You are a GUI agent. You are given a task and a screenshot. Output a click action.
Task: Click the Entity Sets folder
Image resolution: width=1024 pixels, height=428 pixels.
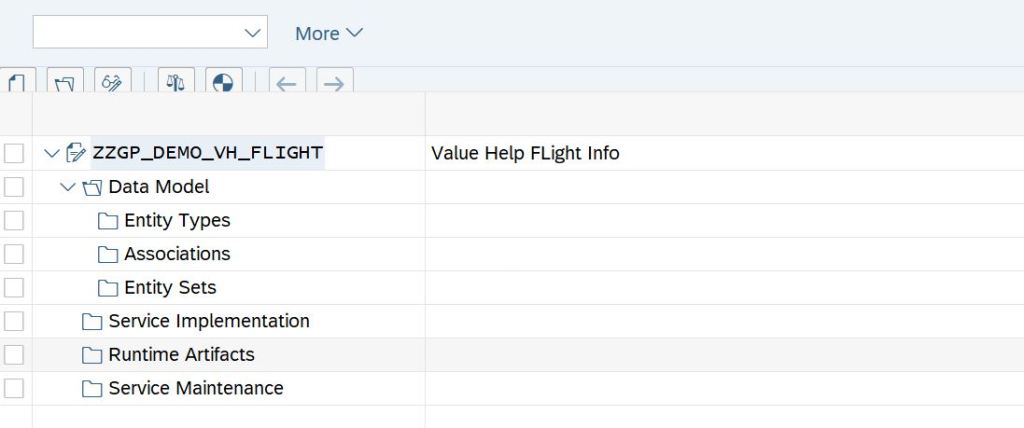pos(169,288)
